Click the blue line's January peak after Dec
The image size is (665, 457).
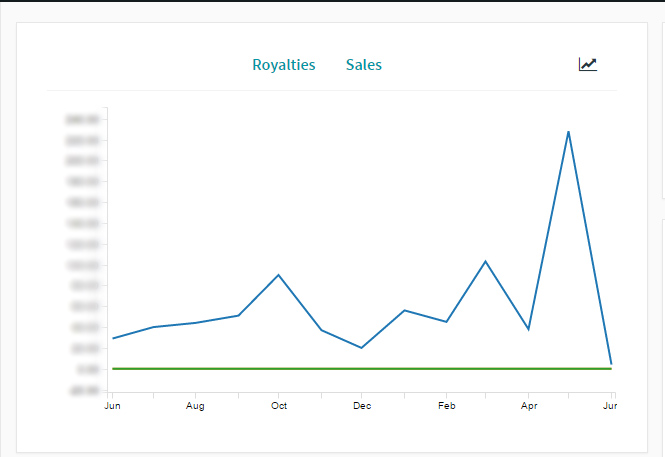(x=403, y=310)
